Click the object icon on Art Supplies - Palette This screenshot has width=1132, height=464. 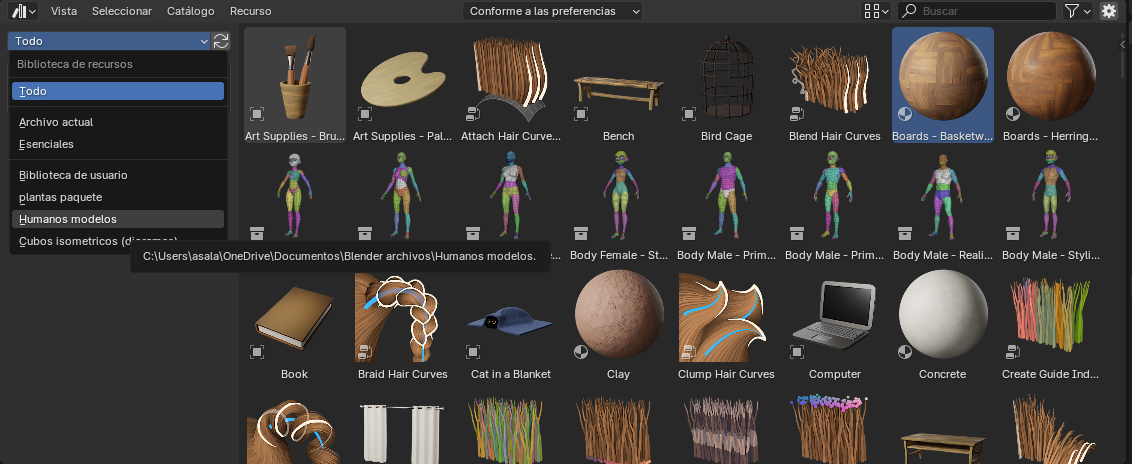(x=365, y=113)
